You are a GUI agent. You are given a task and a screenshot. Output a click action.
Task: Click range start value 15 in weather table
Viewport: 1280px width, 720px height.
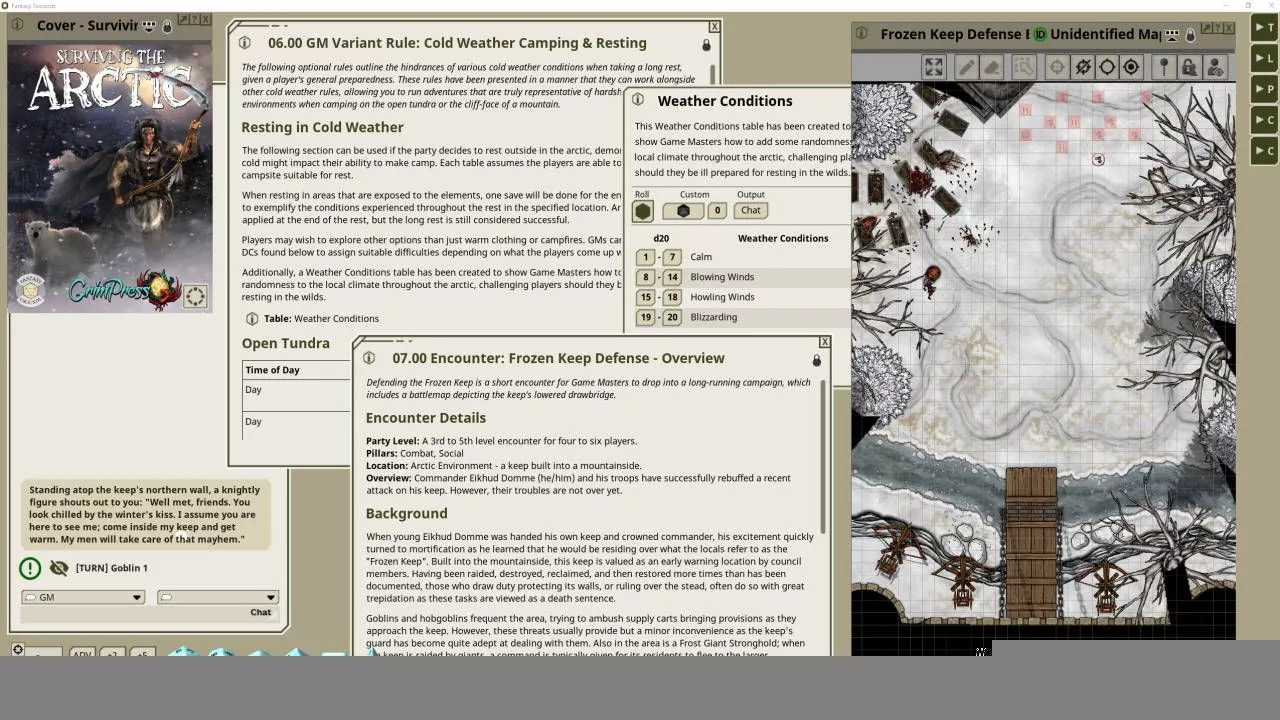(x=646, y=297)
